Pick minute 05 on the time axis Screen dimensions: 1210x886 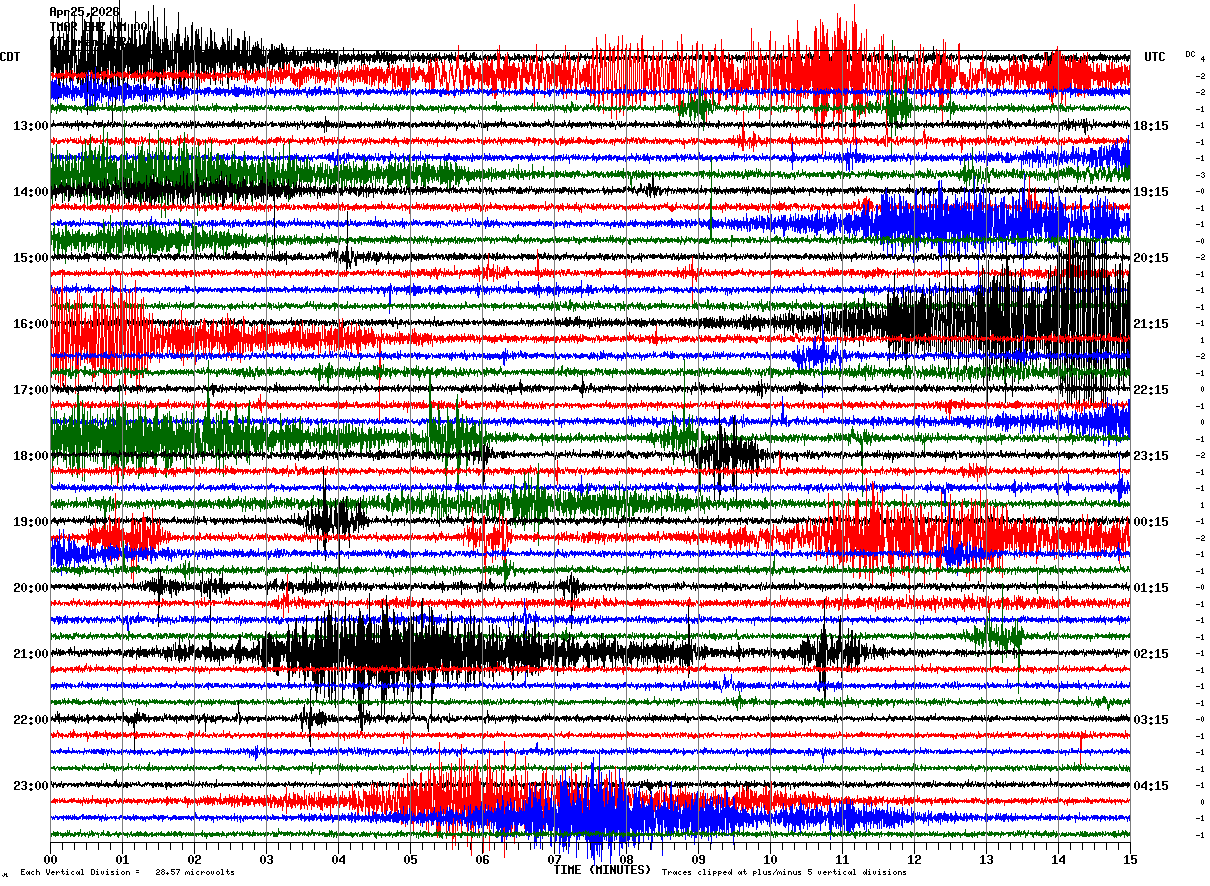(410, 859)
